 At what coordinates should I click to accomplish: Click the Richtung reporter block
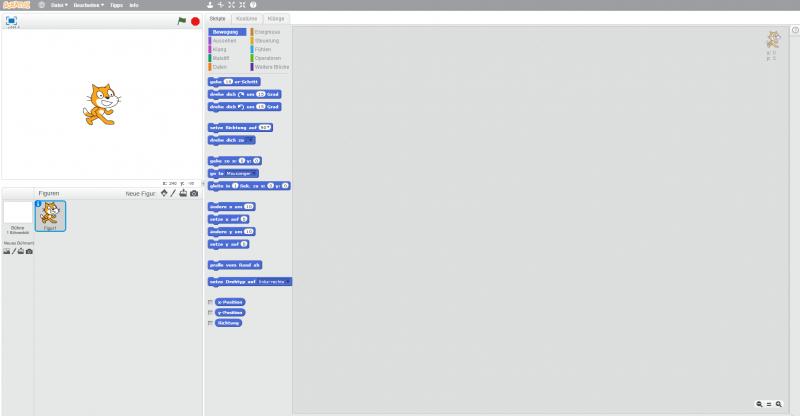pos(228,323)
